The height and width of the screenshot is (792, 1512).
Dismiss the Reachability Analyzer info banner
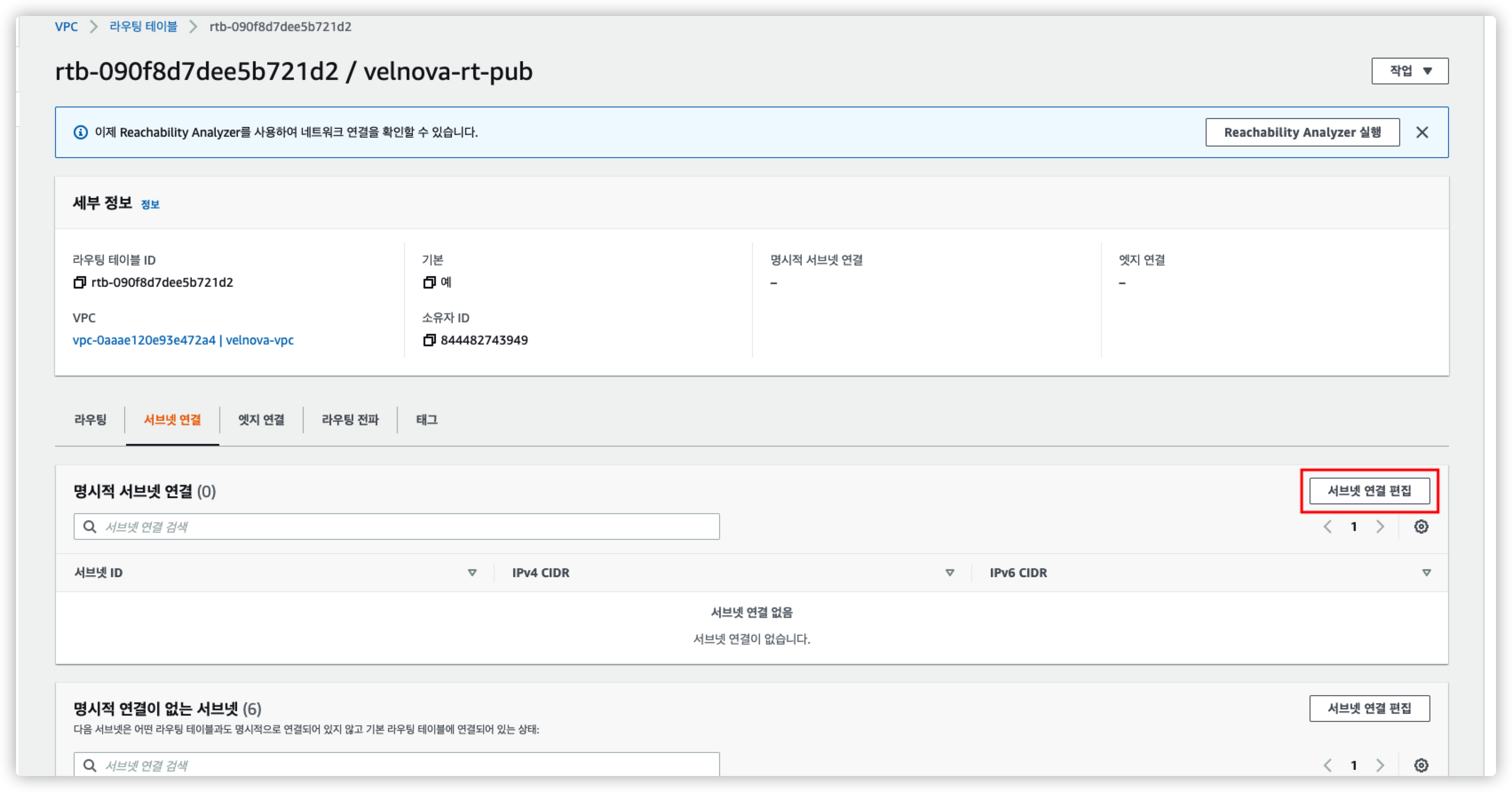(x=1421, y=132)
